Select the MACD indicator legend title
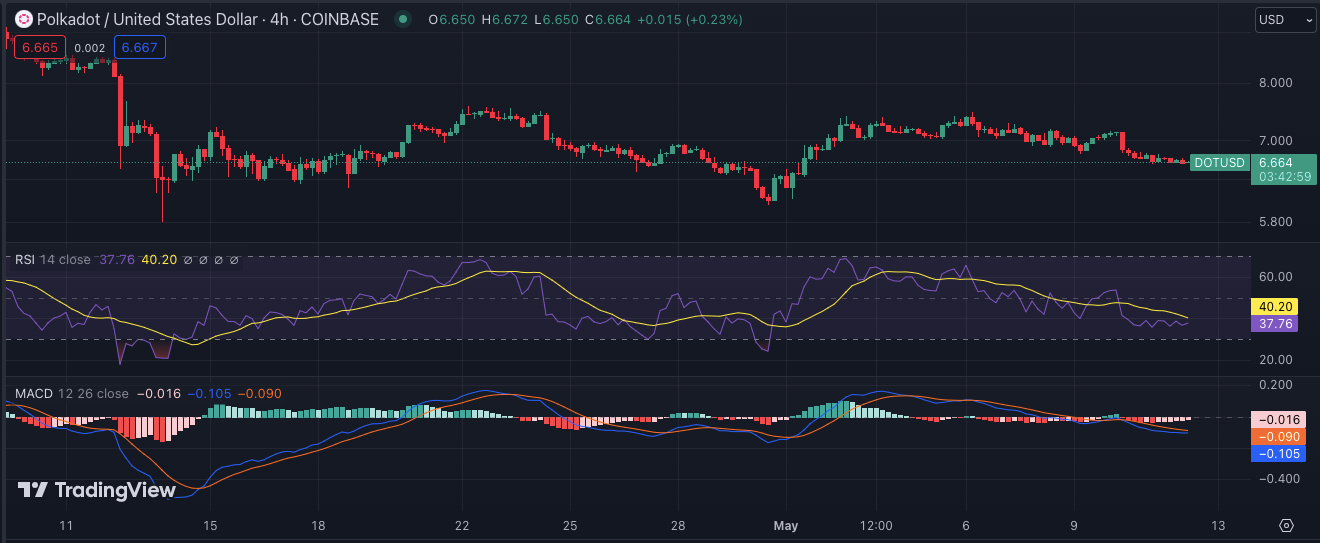Image resolution: width=1320 pixels, height=543 pixels. [33, 394]
